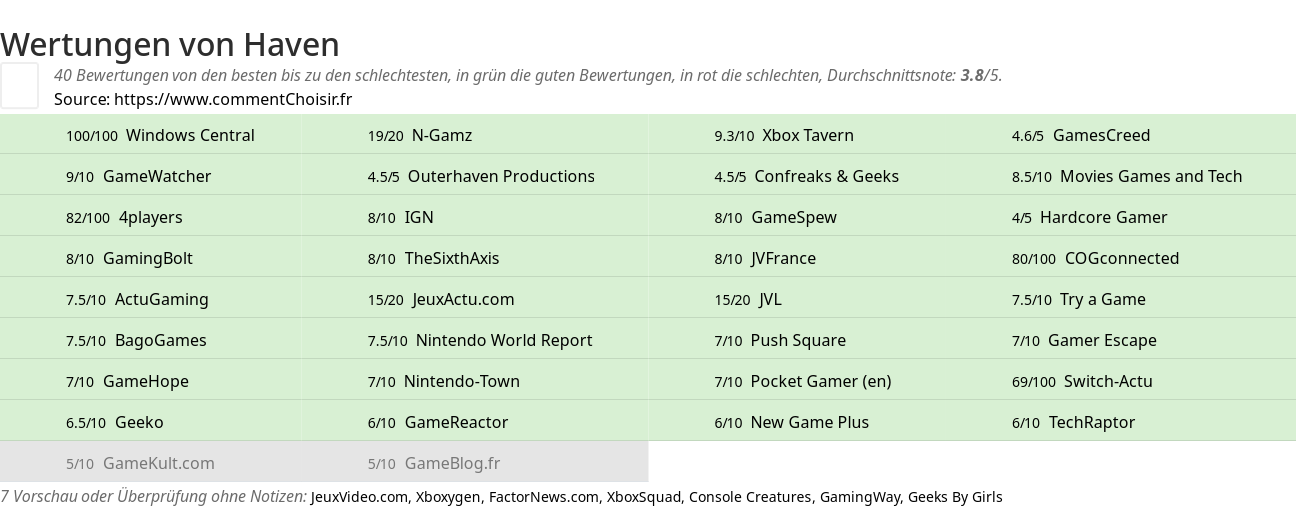Screen dimensions: 1296x507
Task: Open Nintendo World Report review
Action: 480,340
